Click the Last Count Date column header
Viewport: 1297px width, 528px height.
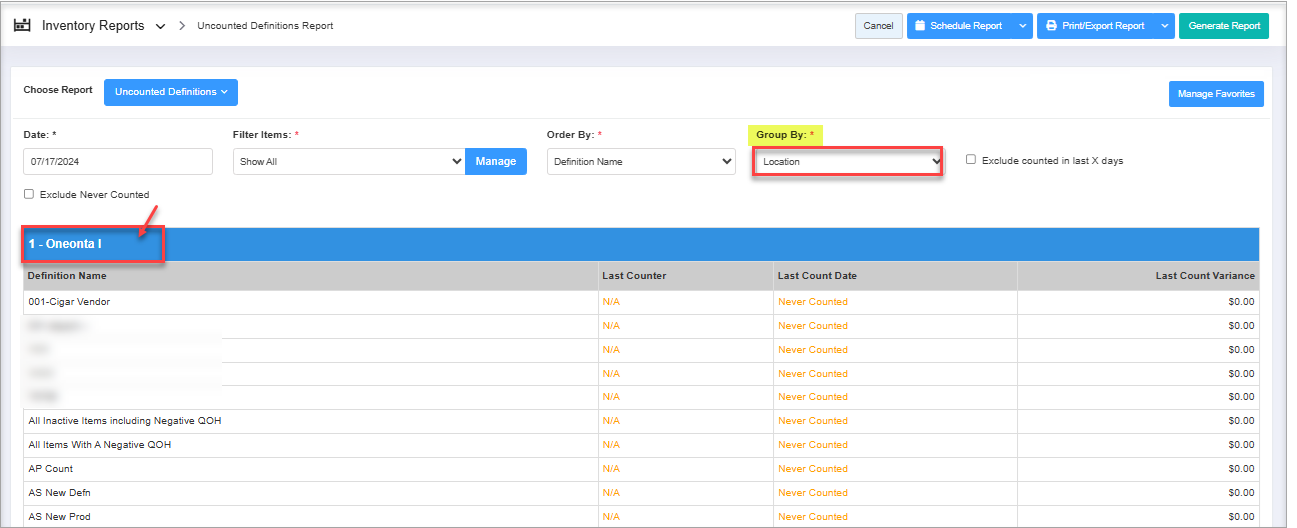point(817,276)
